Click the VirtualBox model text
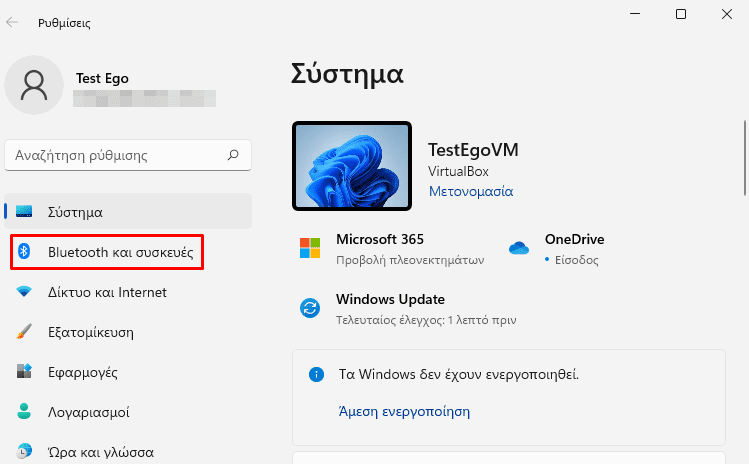The width and height of the screenshot is (749, 464). (458, 171)
